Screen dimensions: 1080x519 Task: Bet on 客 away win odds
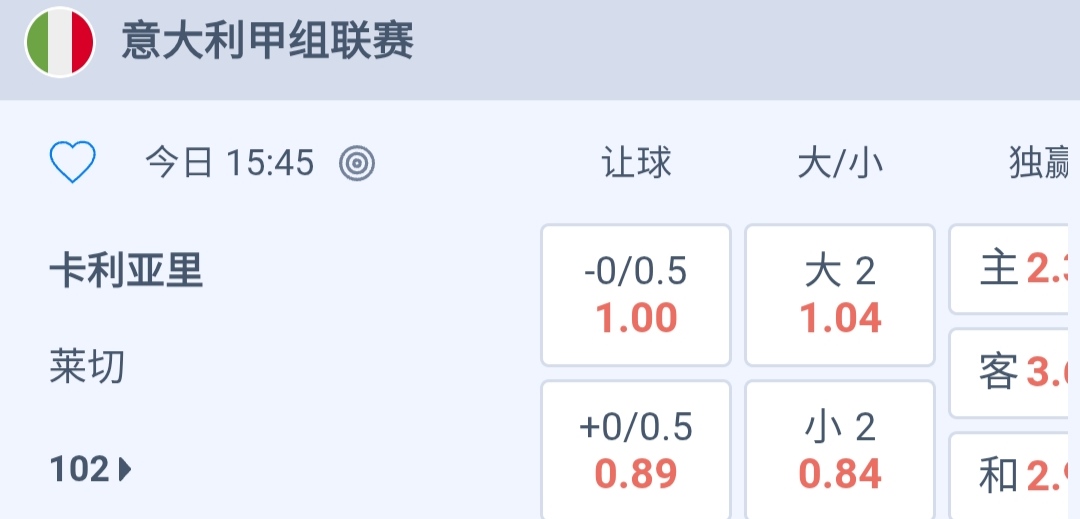tap(1015, 373)
